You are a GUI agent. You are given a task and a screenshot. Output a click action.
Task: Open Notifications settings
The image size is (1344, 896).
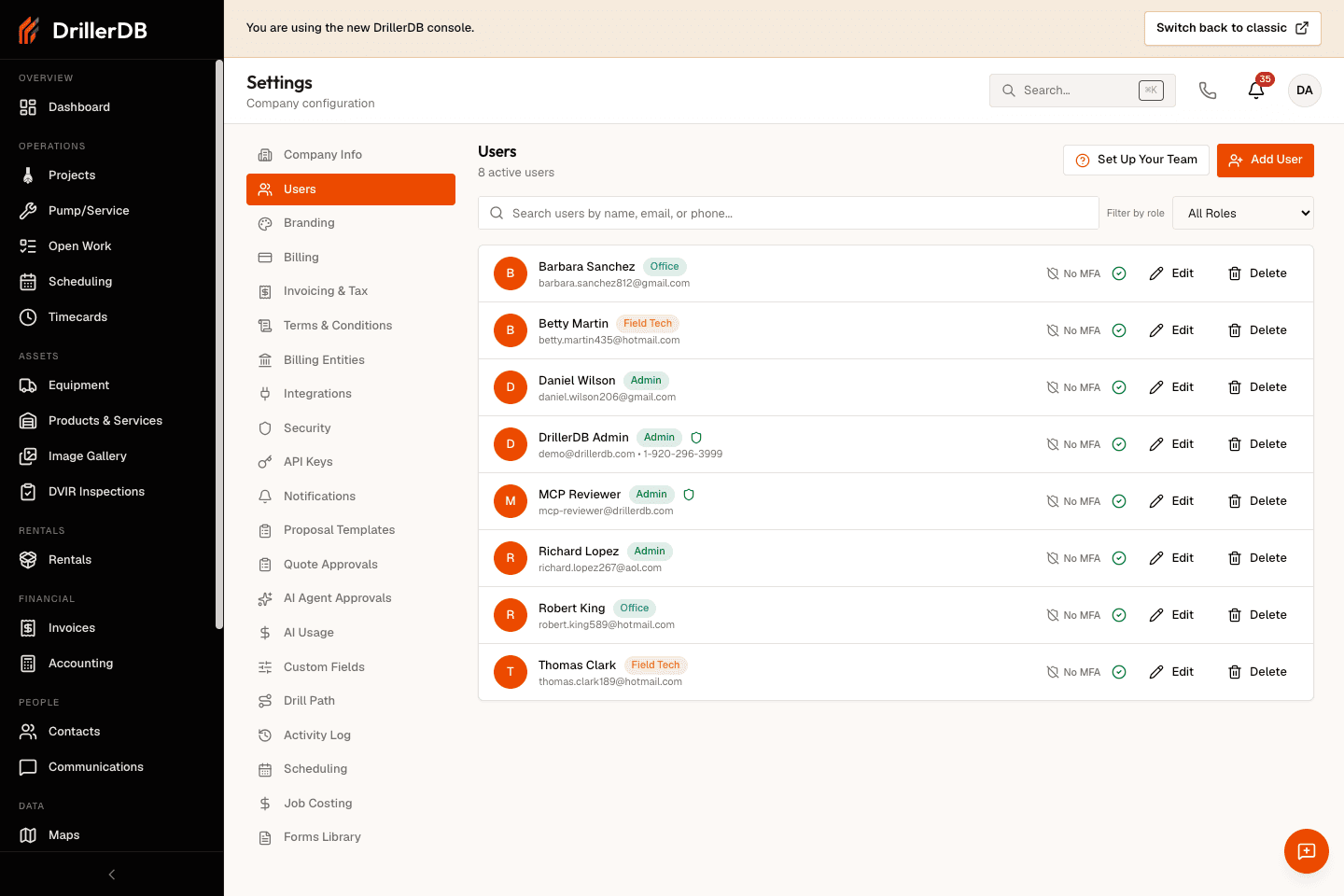pos(351,497)
